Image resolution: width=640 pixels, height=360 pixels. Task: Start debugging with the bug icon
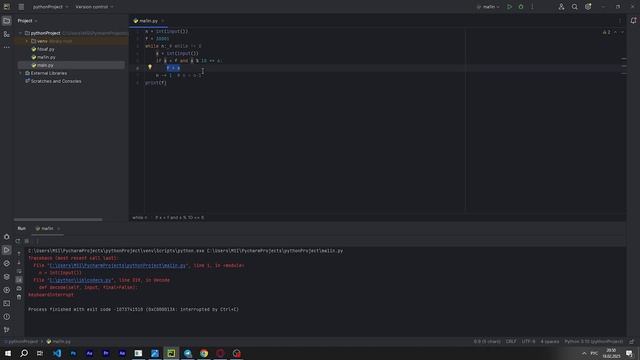pos(521,7)
